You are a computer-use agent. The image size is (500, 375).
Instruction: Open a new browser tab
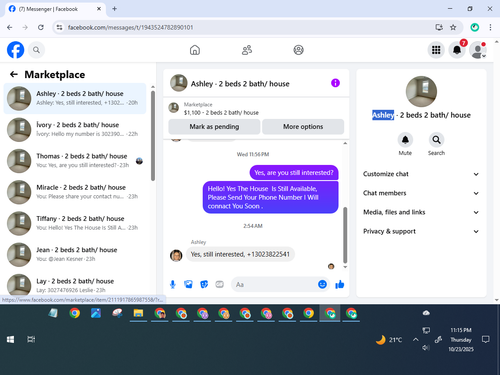114,9
